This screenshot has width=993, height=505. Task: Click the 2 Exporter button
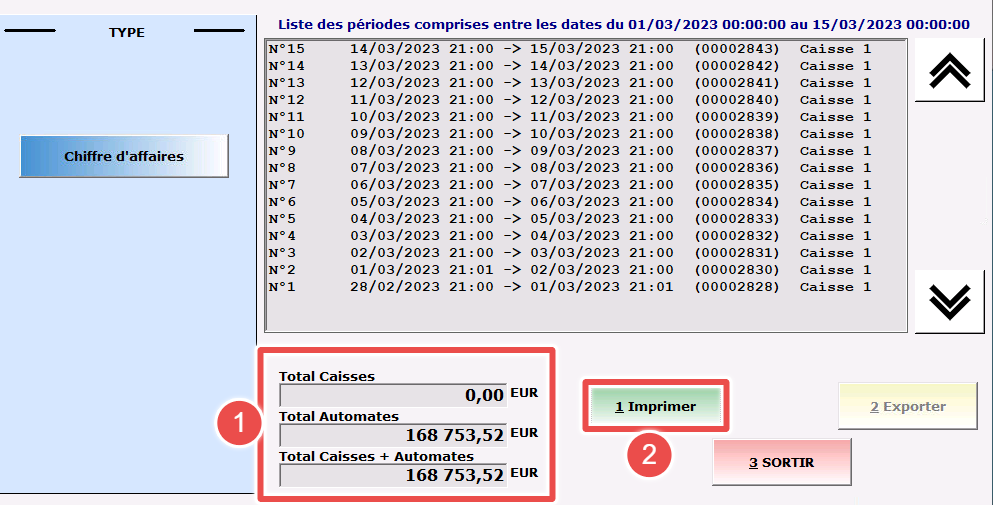(x=907, y=407)
